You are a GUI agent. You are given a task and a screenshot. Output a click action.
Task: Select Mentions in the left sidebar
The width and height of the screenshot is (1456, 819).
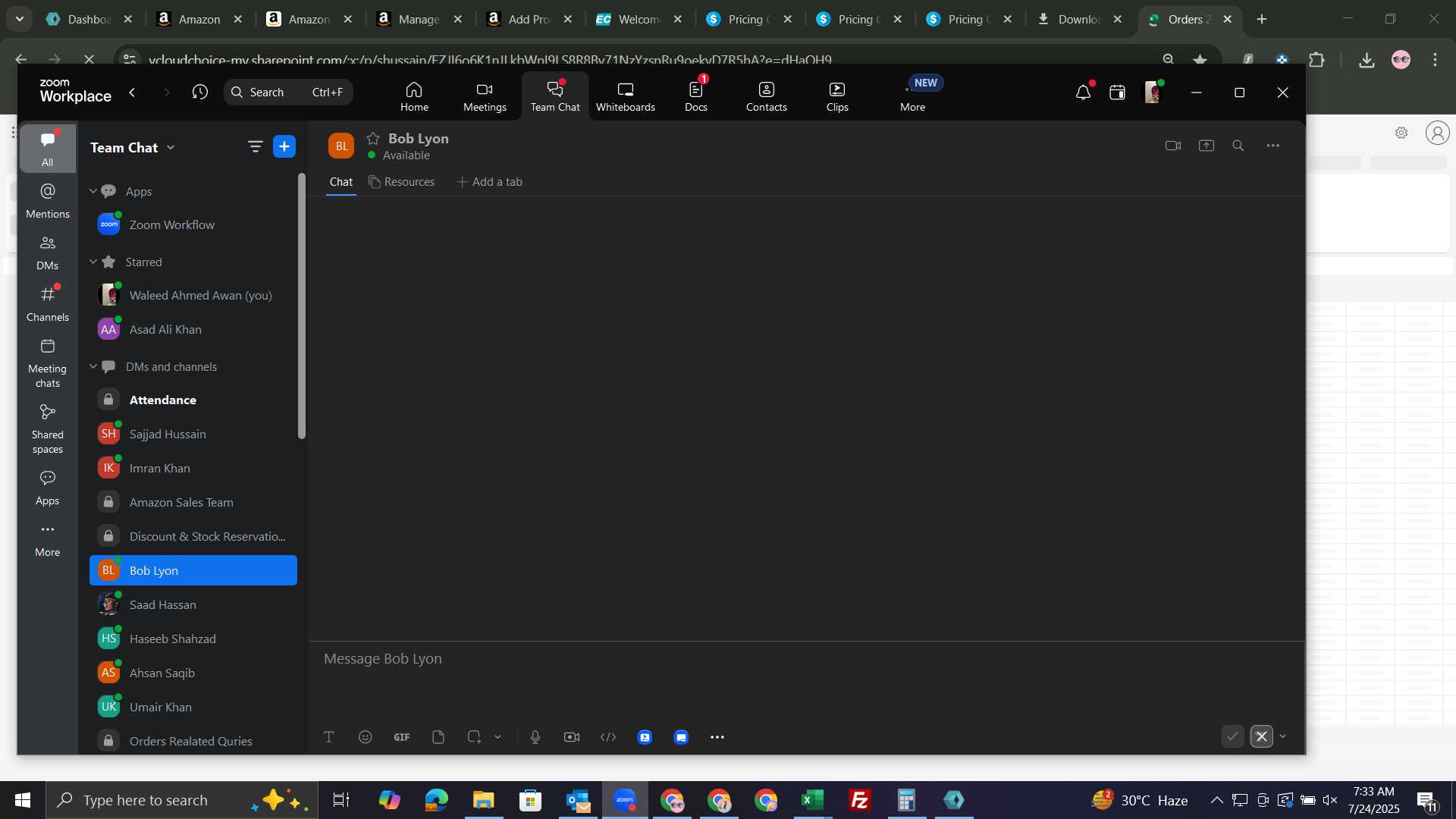48,201
